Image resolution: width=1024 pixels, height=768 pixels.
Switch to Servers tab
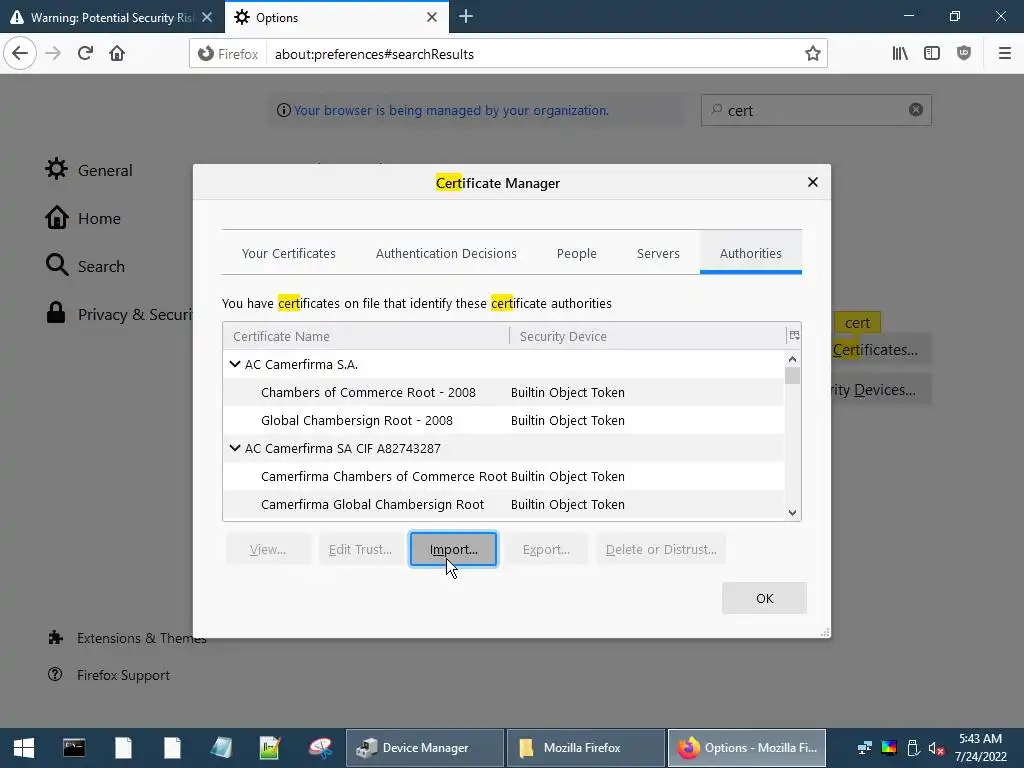tap(658, 253)
